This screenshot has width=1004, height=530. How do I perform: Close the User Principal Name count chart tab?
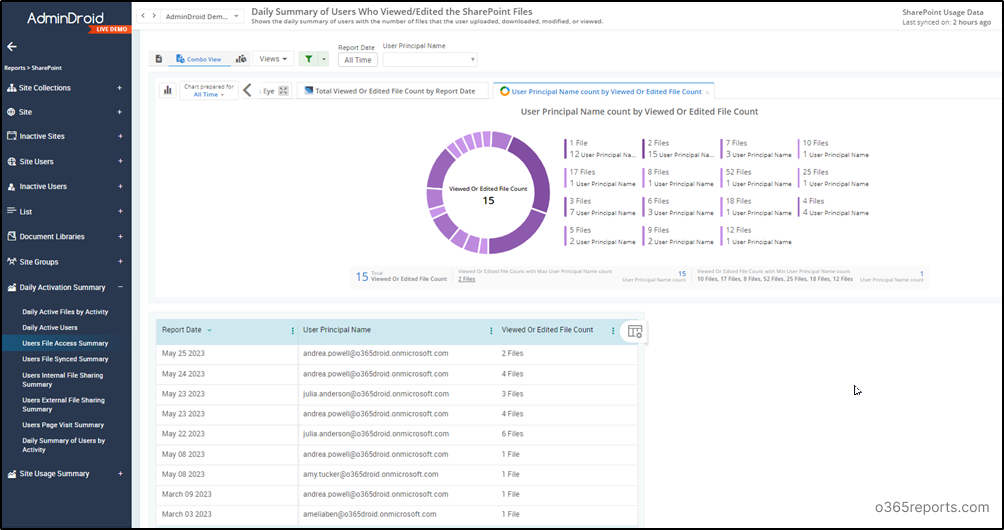707,92
